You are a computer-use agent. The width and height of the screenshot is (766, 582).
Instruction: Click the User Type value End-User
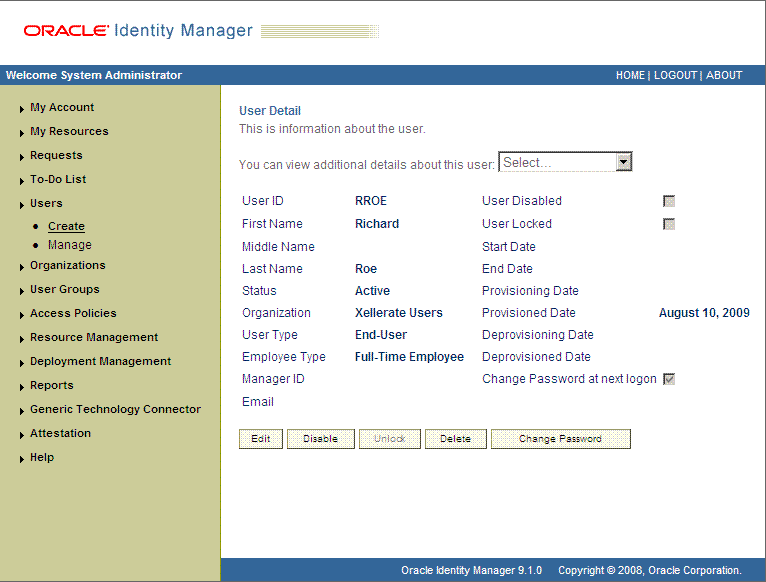pos(381,335)
